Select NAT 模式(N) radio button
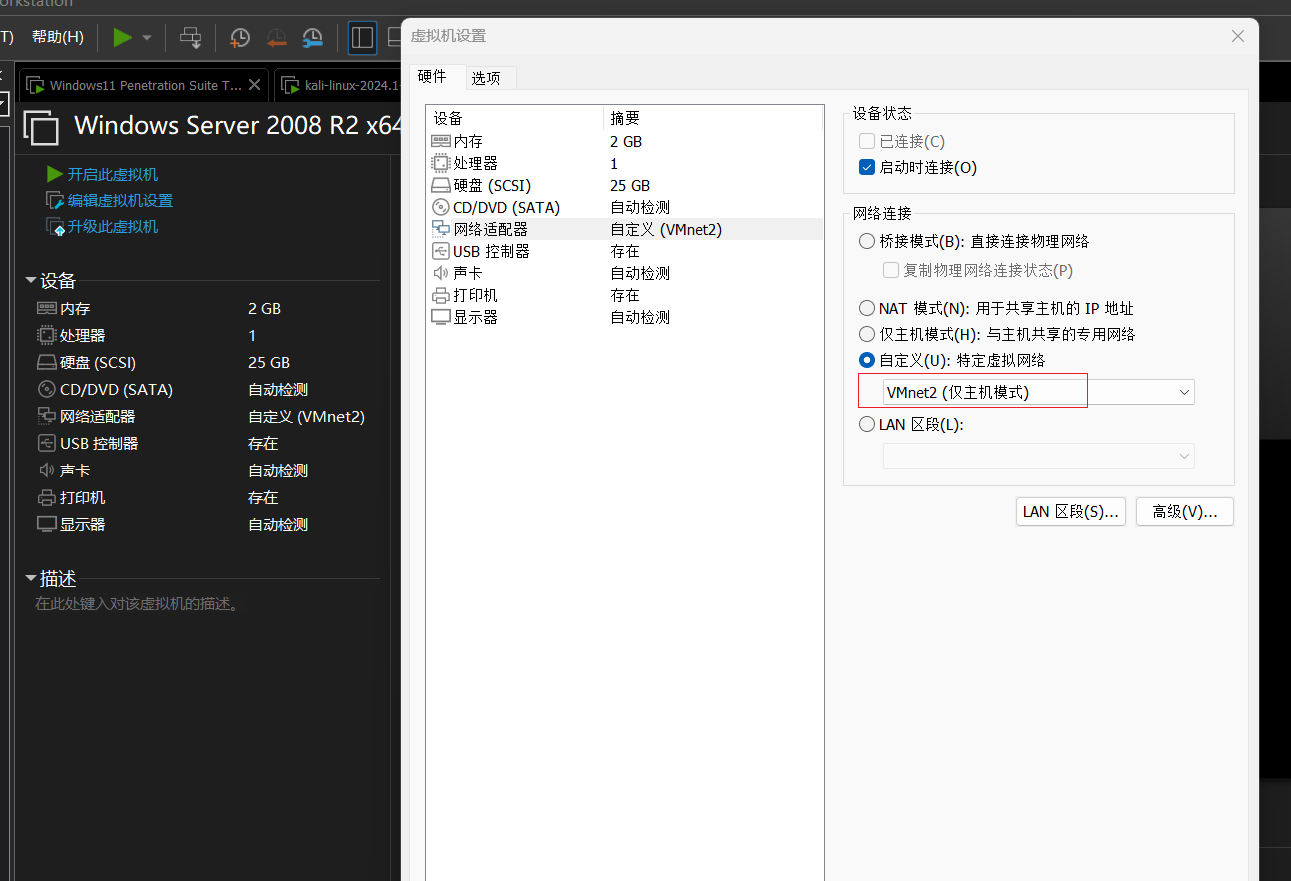This screenshot has width=1291, height=881. coord(867,308)
